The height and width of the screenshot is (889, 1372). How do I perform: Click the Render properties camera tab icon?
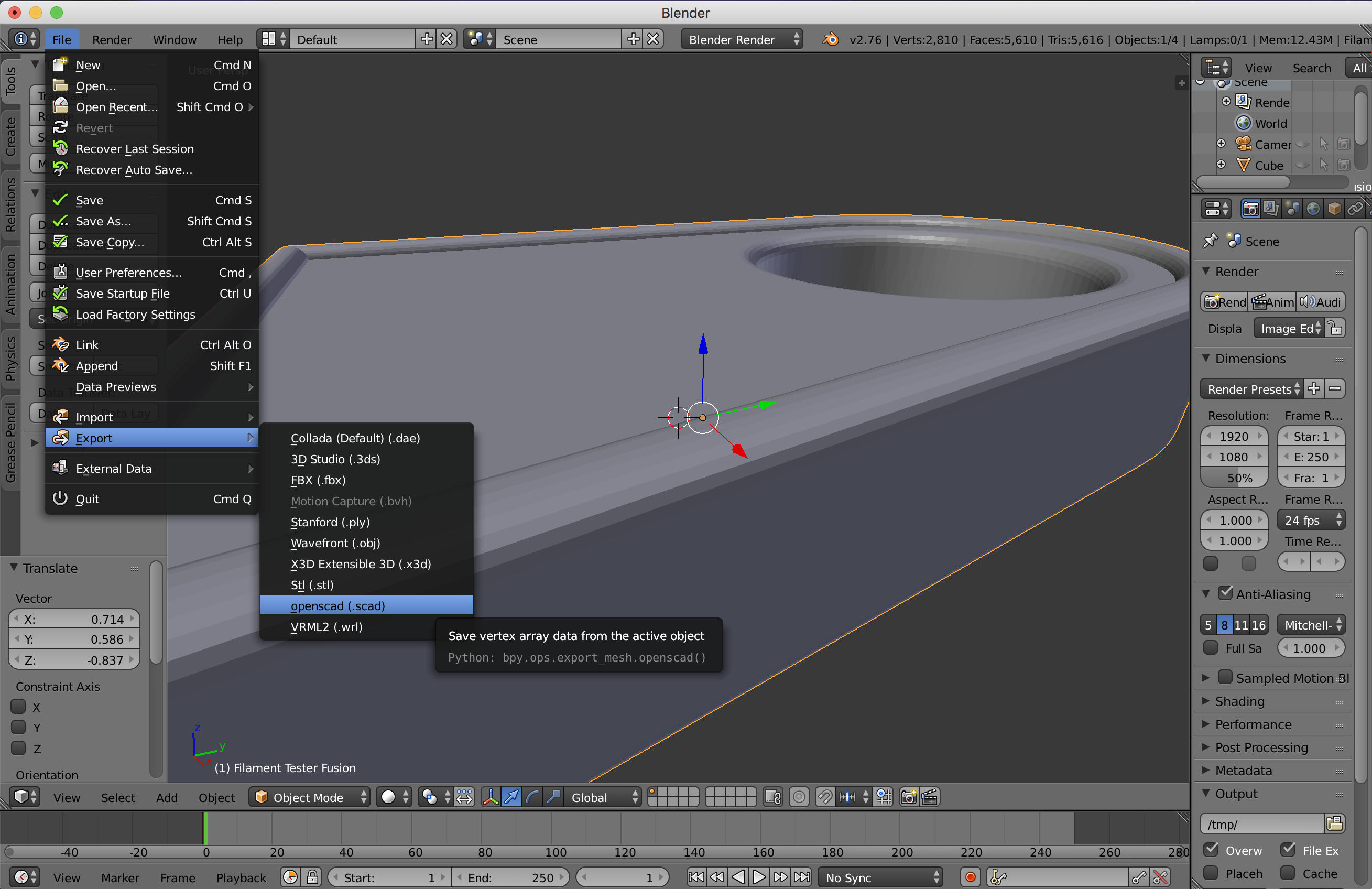(x=1250, y=209)
